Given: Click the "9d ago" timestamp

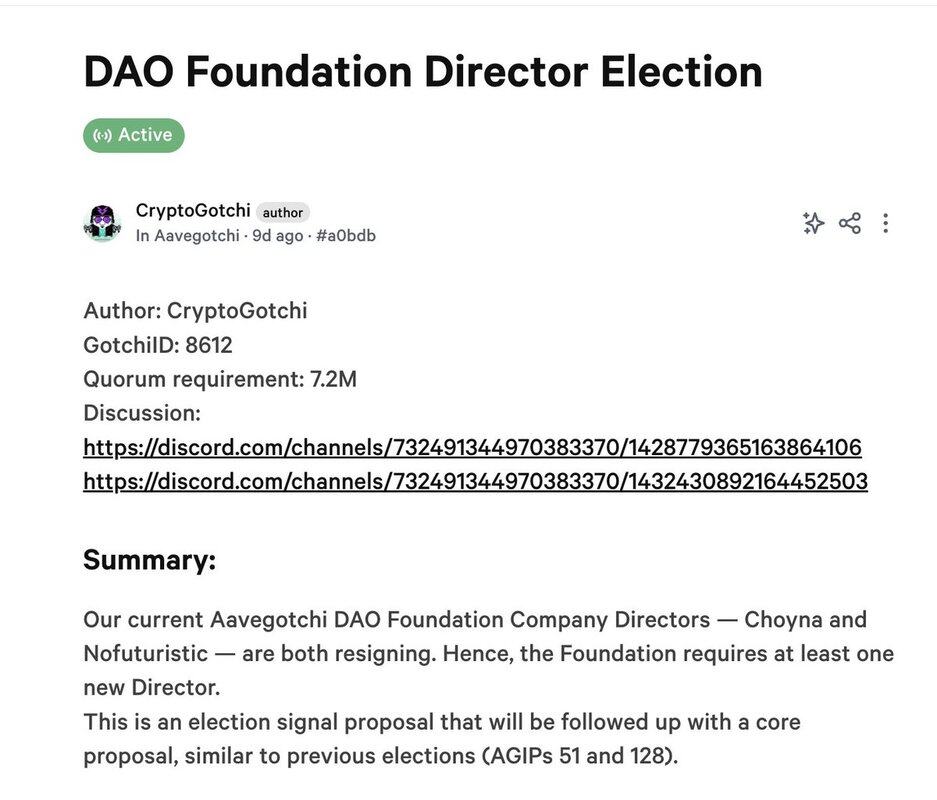Looking at the screenshot, I should click(x=277, y=236).
